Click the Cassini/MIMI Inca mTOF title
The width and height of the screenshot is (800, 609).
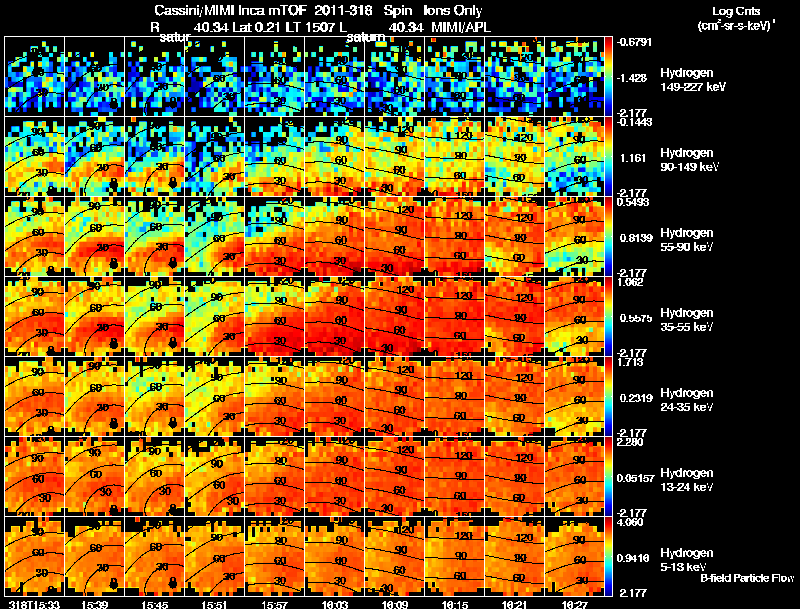(229, 10)
